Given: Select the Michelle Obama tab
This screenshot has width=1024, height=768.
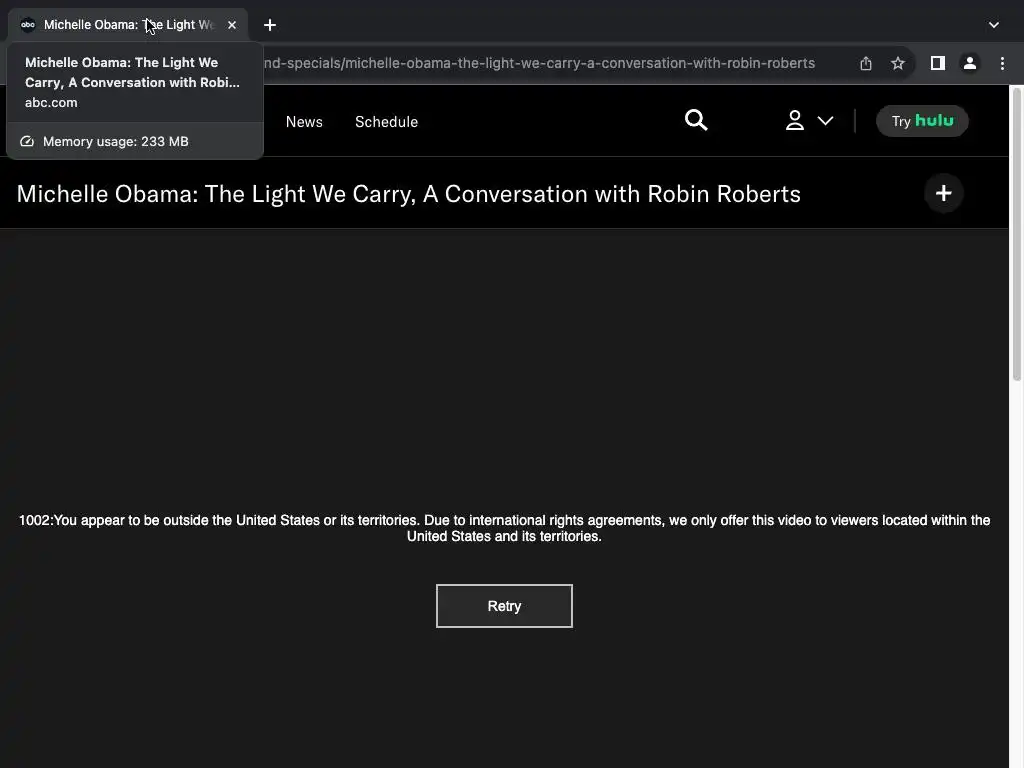Looking at the screenshot, I should point(128,25).
